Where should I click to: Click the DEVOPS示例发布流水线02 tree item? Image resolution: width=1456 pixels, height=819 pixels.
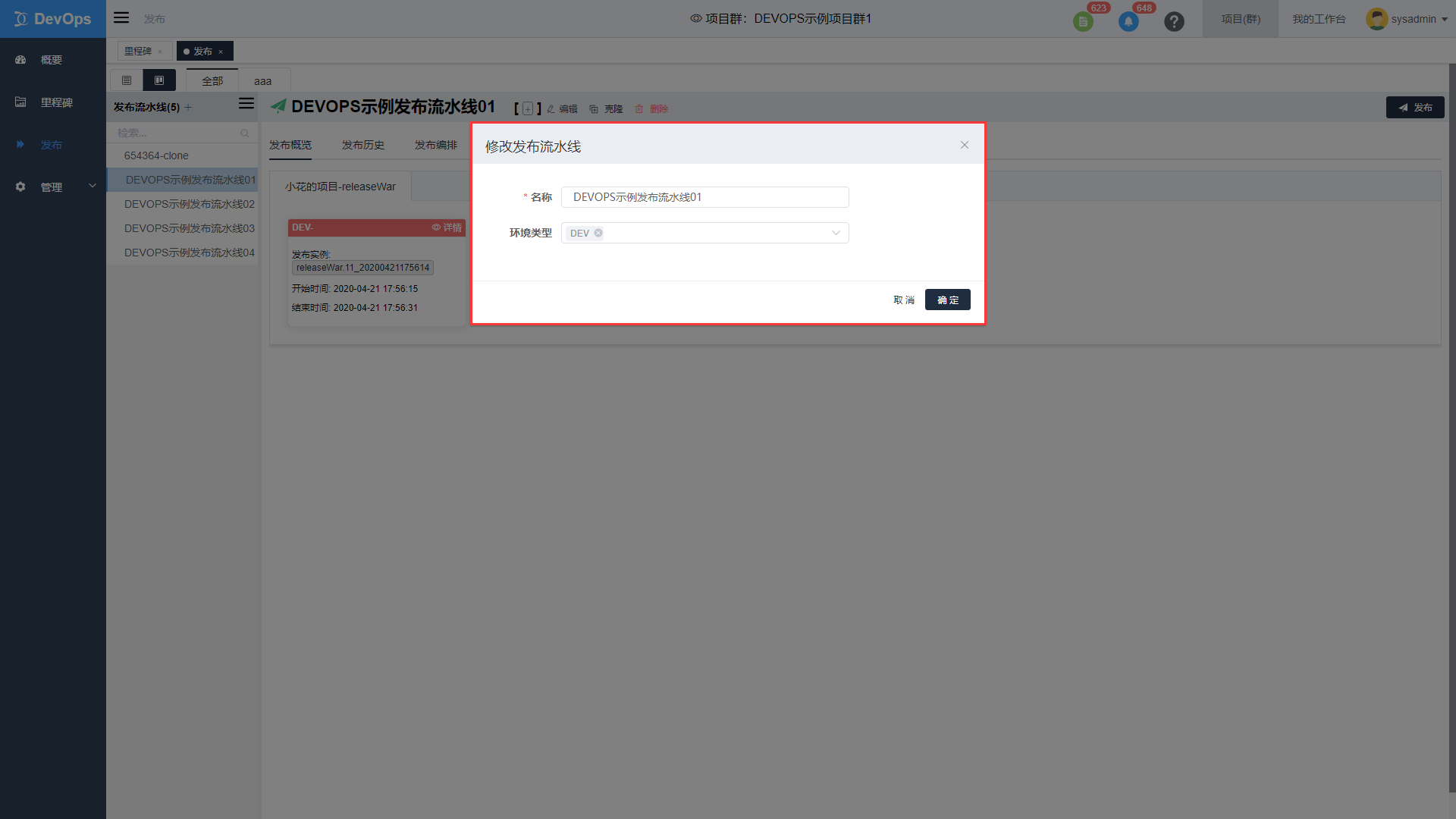point(189,204)
